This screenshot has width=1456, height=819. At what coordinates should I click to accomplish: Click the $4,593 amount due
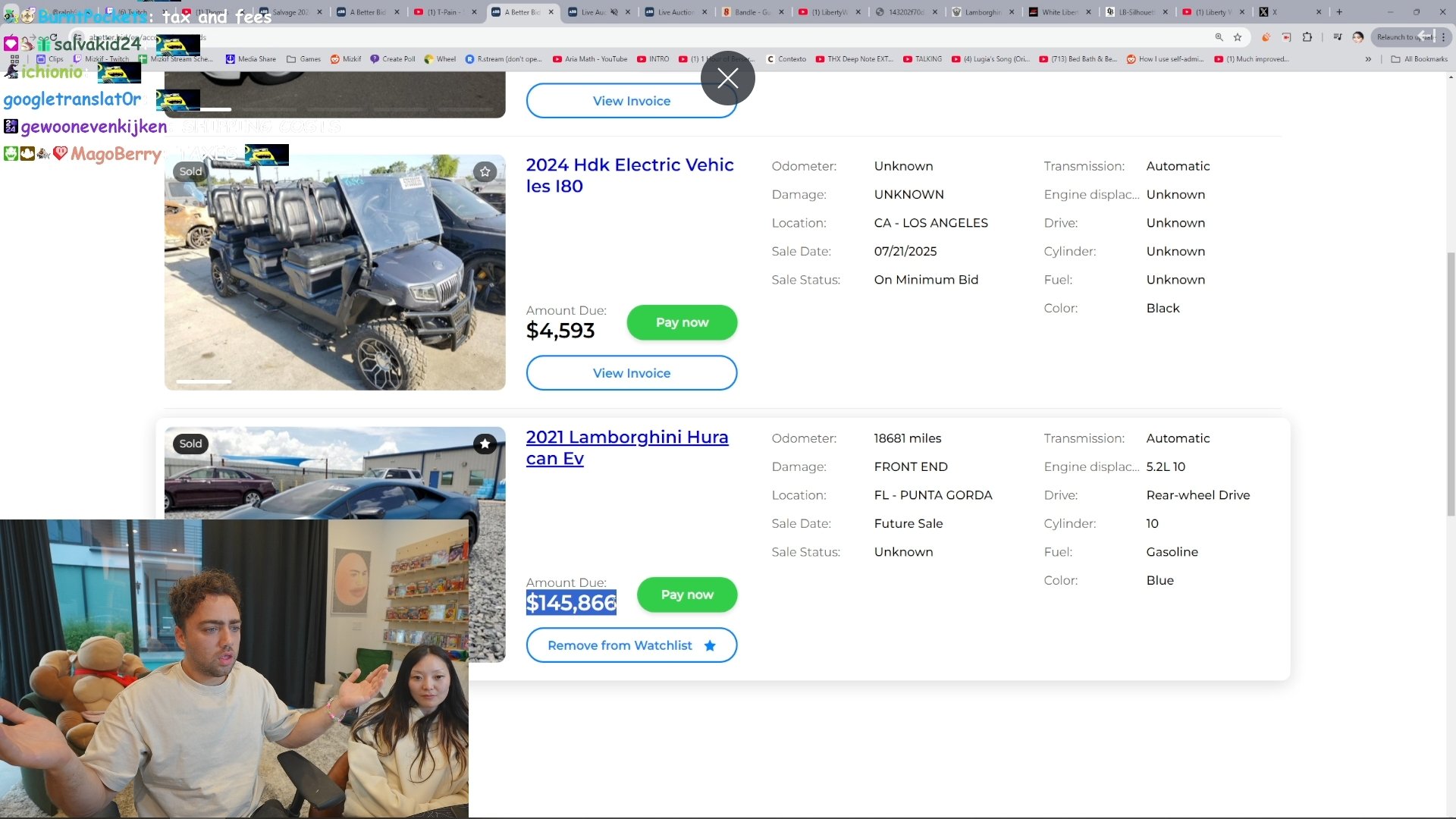tap(560, 331)
